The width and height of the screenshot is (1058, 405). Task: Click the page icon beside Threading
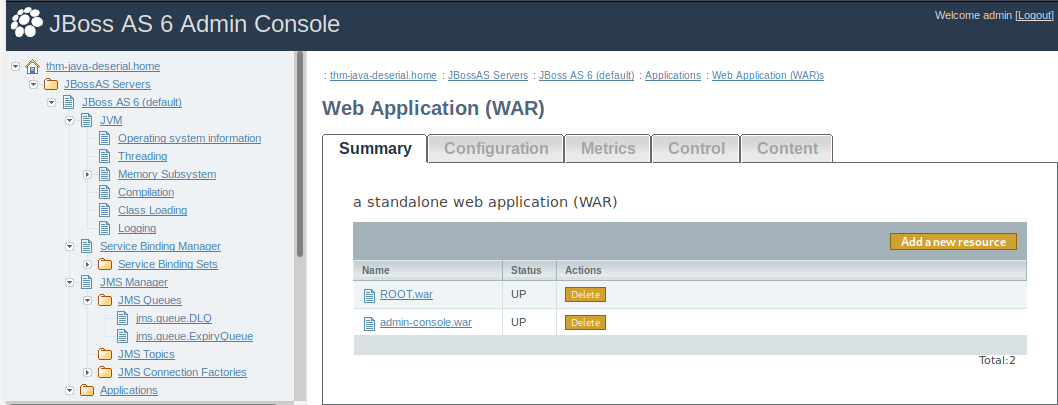[x=105, y=156]
